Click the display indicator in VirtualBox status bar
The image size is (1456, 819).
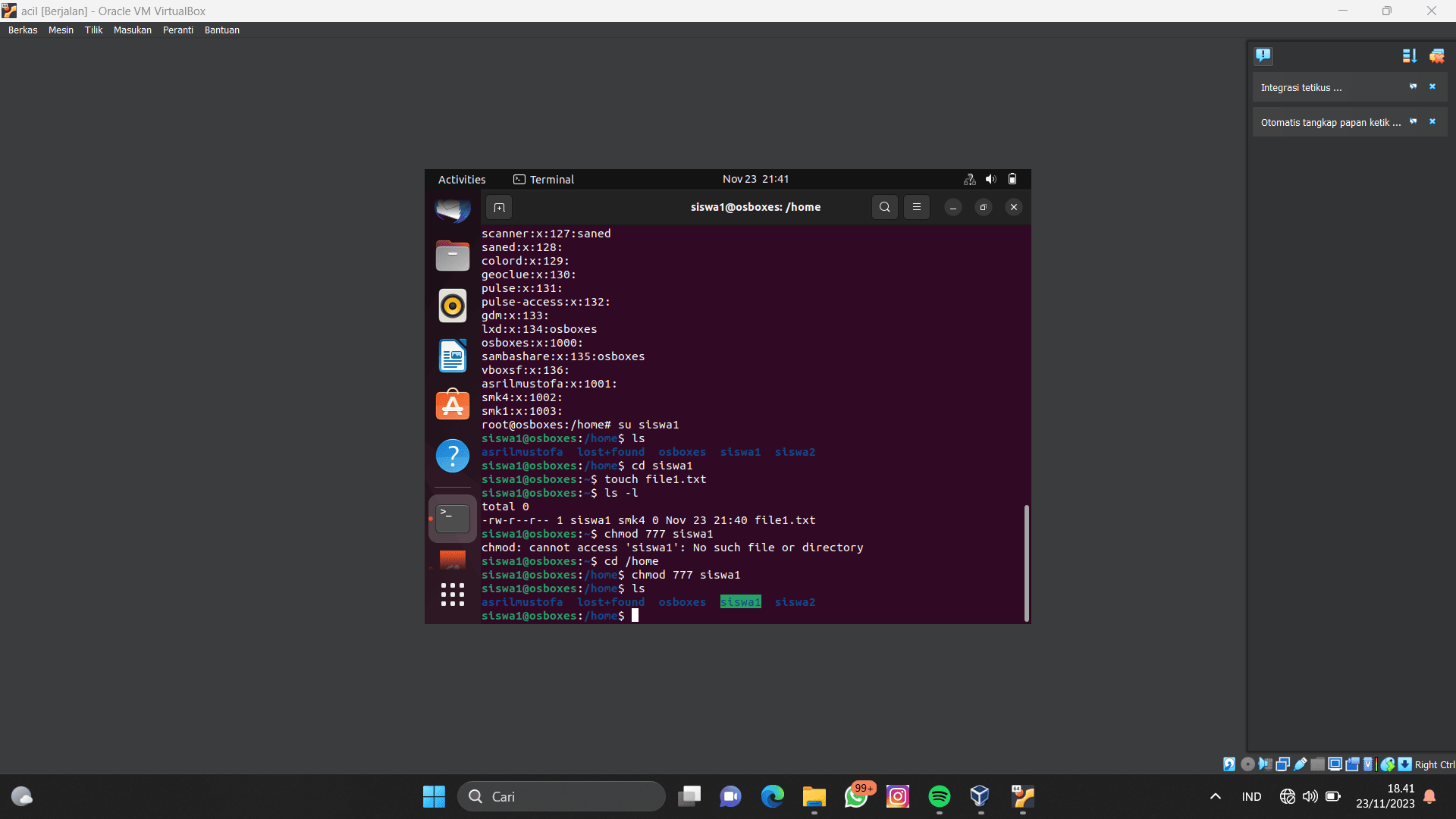tap(1335, 764)
